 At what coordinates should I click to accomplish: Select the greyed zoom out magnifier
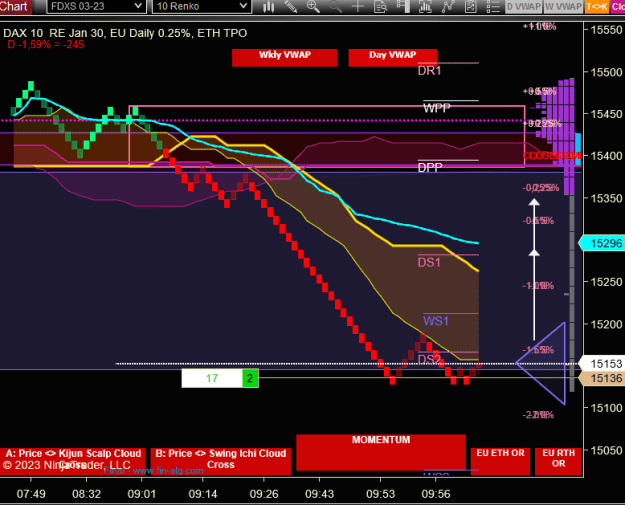[336, 6]
